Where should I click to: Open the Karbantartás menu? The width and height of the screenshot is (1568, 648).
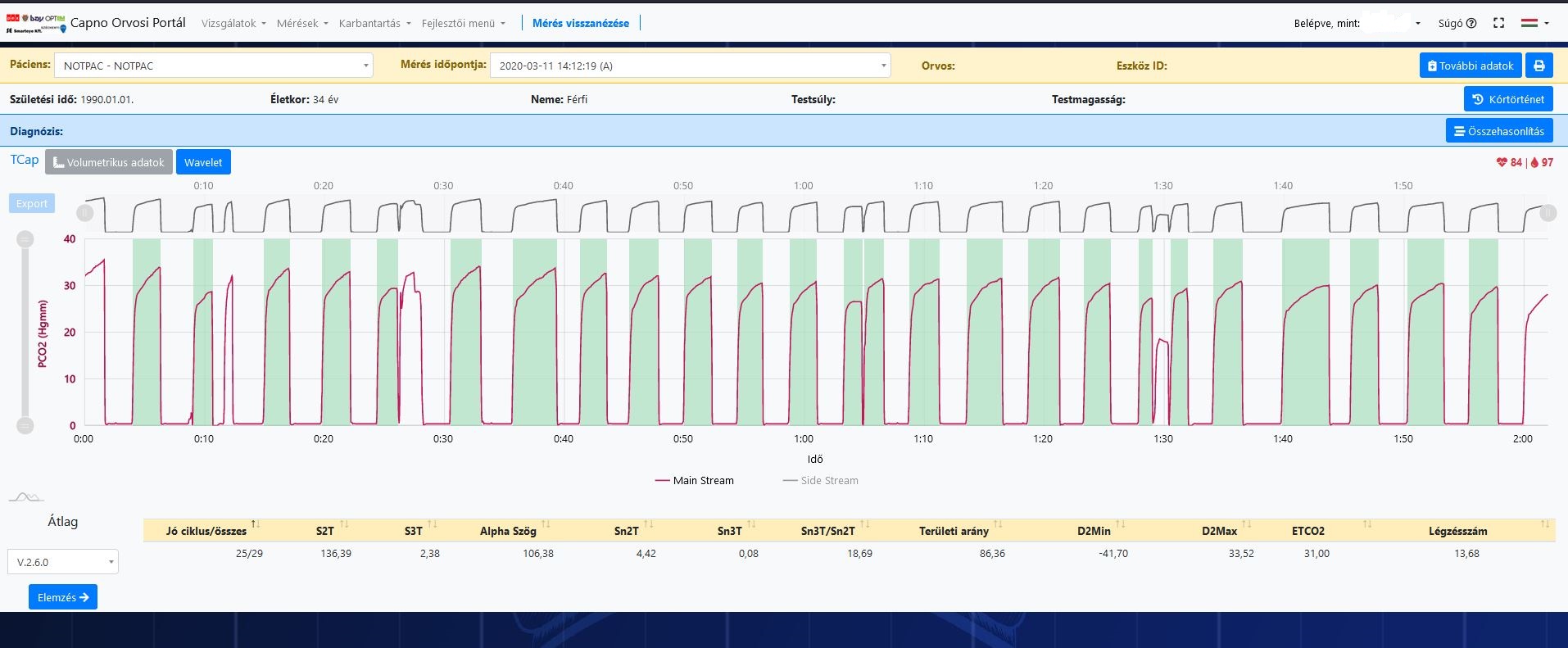[374, 23]
